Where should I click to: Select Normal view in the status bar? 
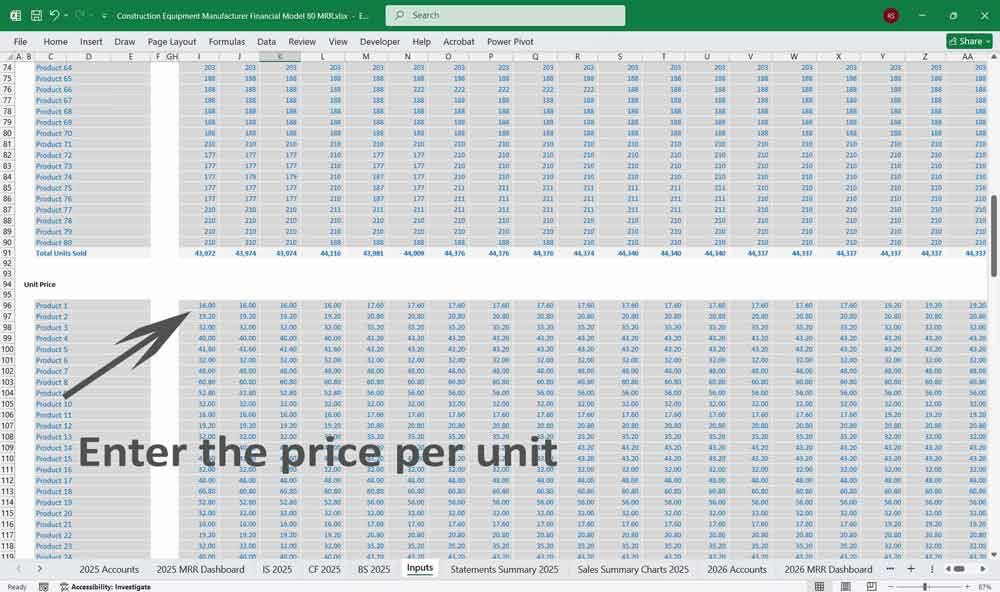coord(821,586)
